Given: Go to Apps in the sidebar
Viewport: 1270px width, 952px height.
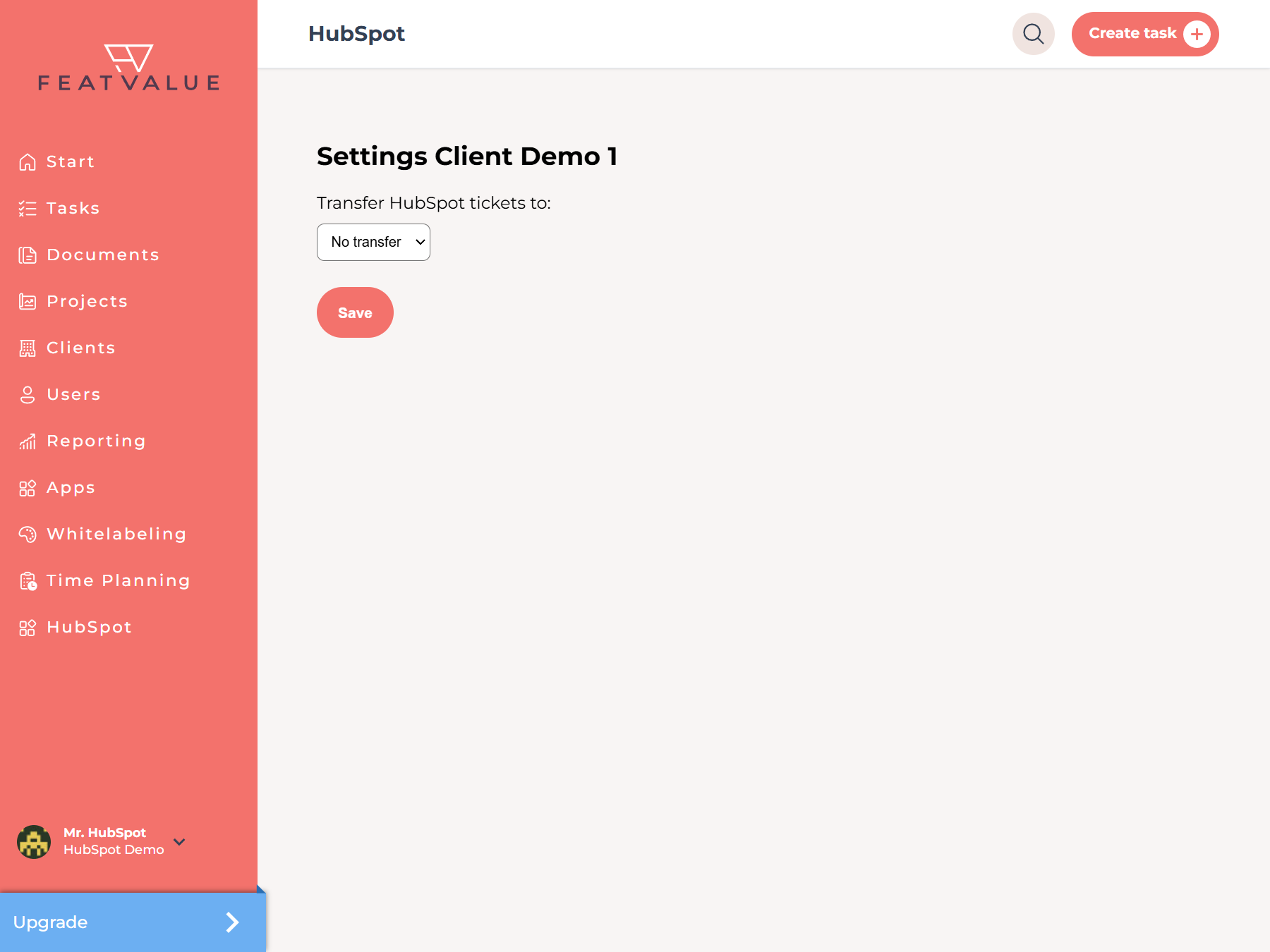Looking at the screenshot, I should 71,488.
